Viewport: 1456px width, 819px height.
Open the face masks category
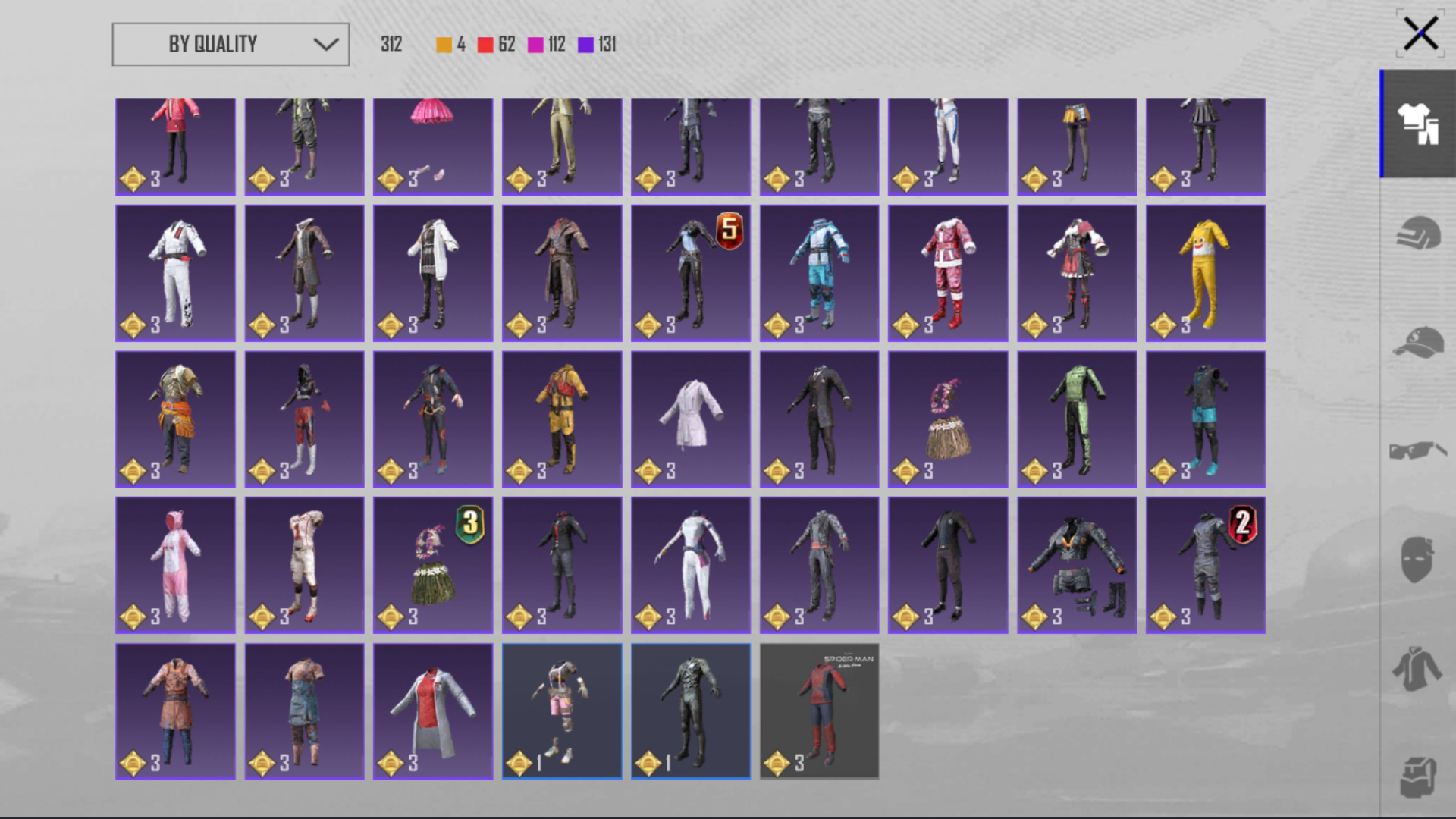click(x=1417, y=560)
